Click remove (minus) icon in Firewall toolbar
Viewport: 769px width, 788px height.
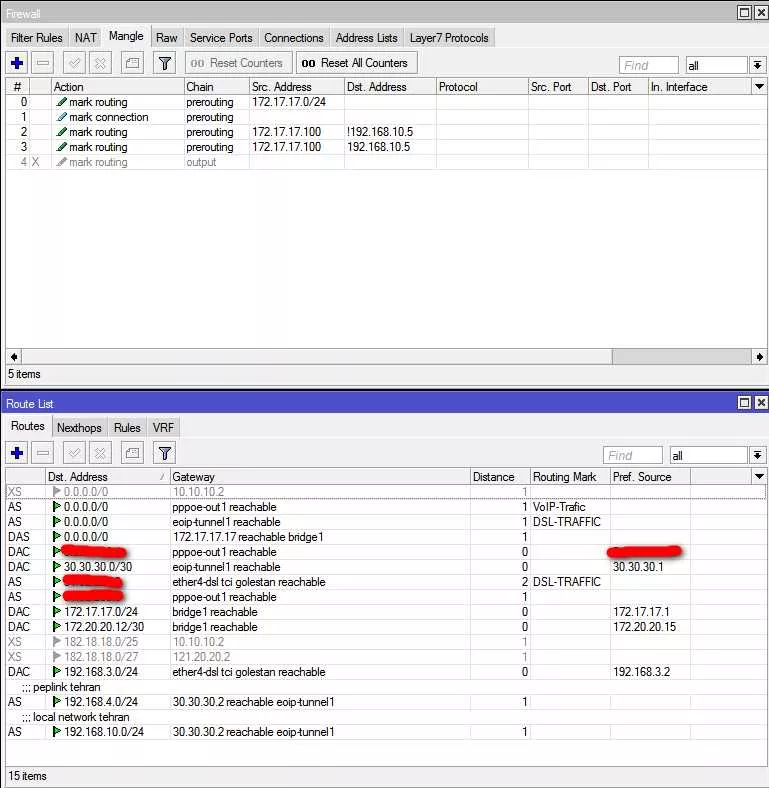pos(43,63)
